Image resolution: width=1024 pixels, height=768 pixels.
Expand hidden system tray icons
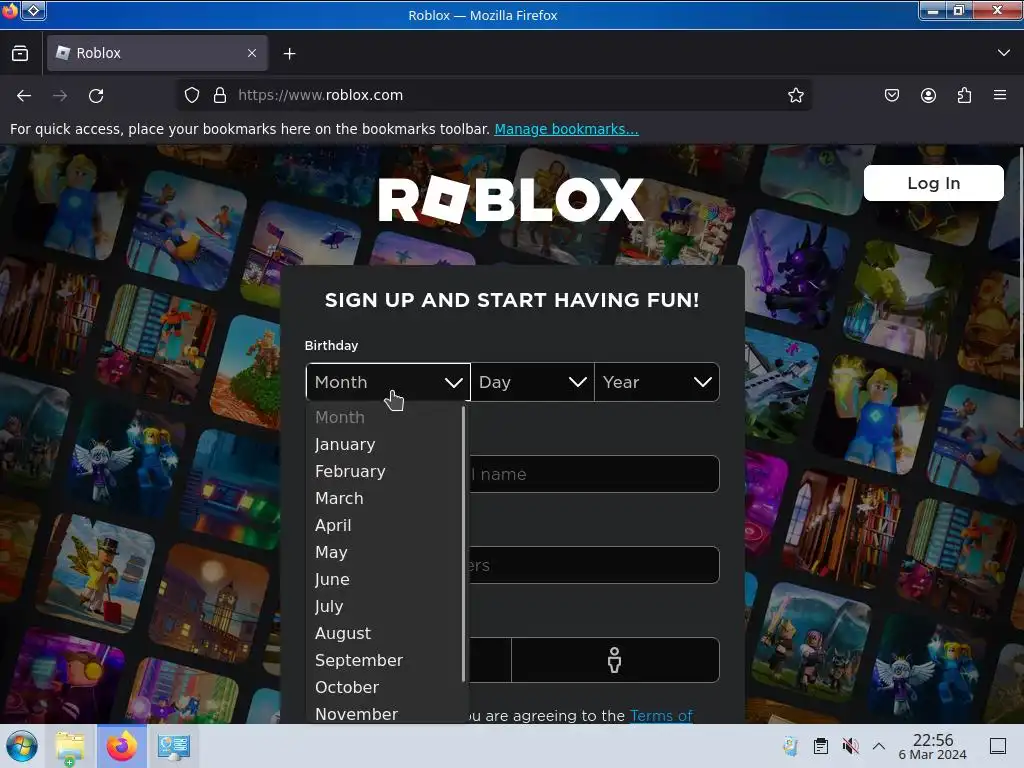point(879,746)
